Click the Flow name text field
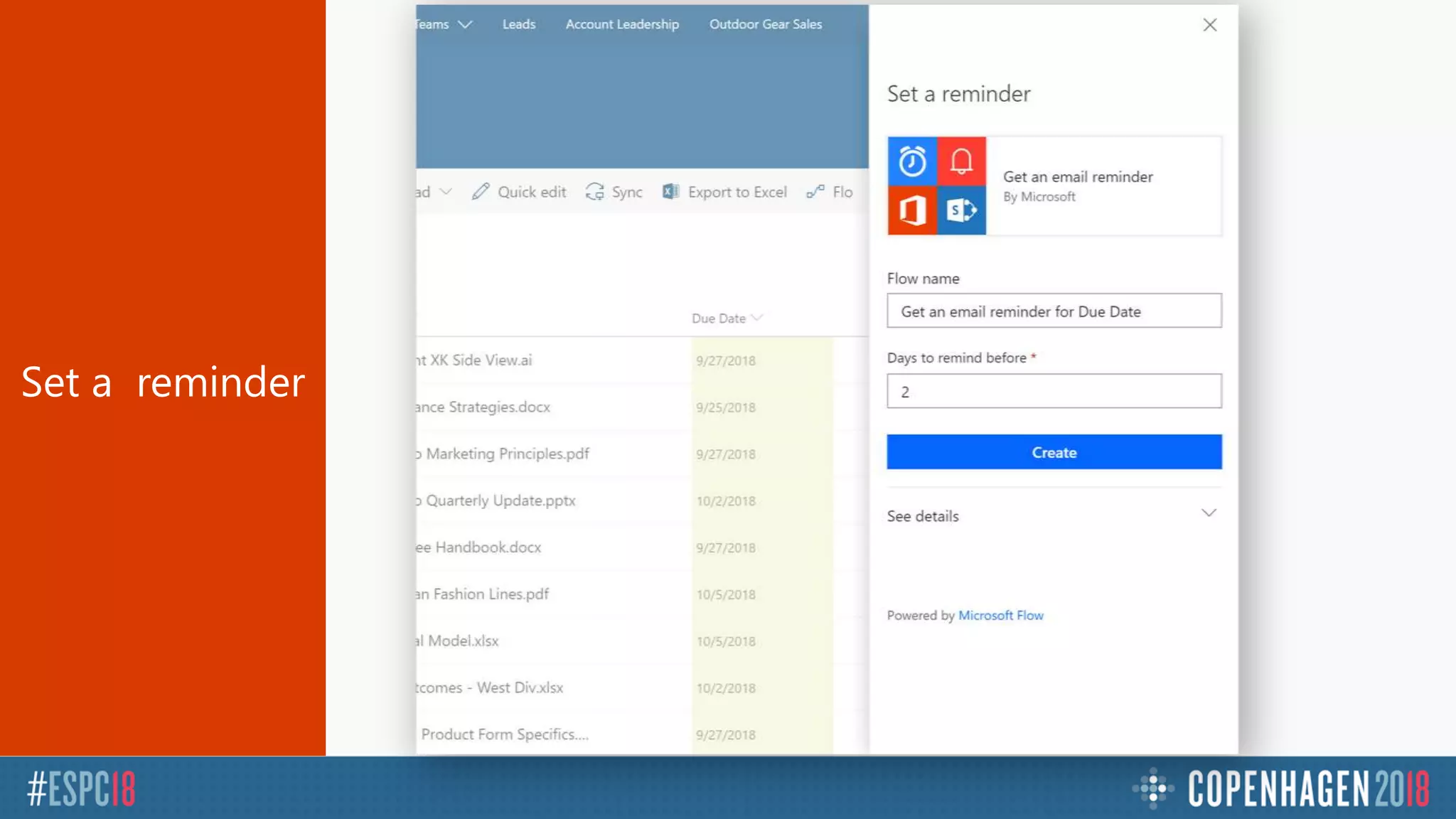The width and height of the screenshot is (1456, 819). 1054,311
